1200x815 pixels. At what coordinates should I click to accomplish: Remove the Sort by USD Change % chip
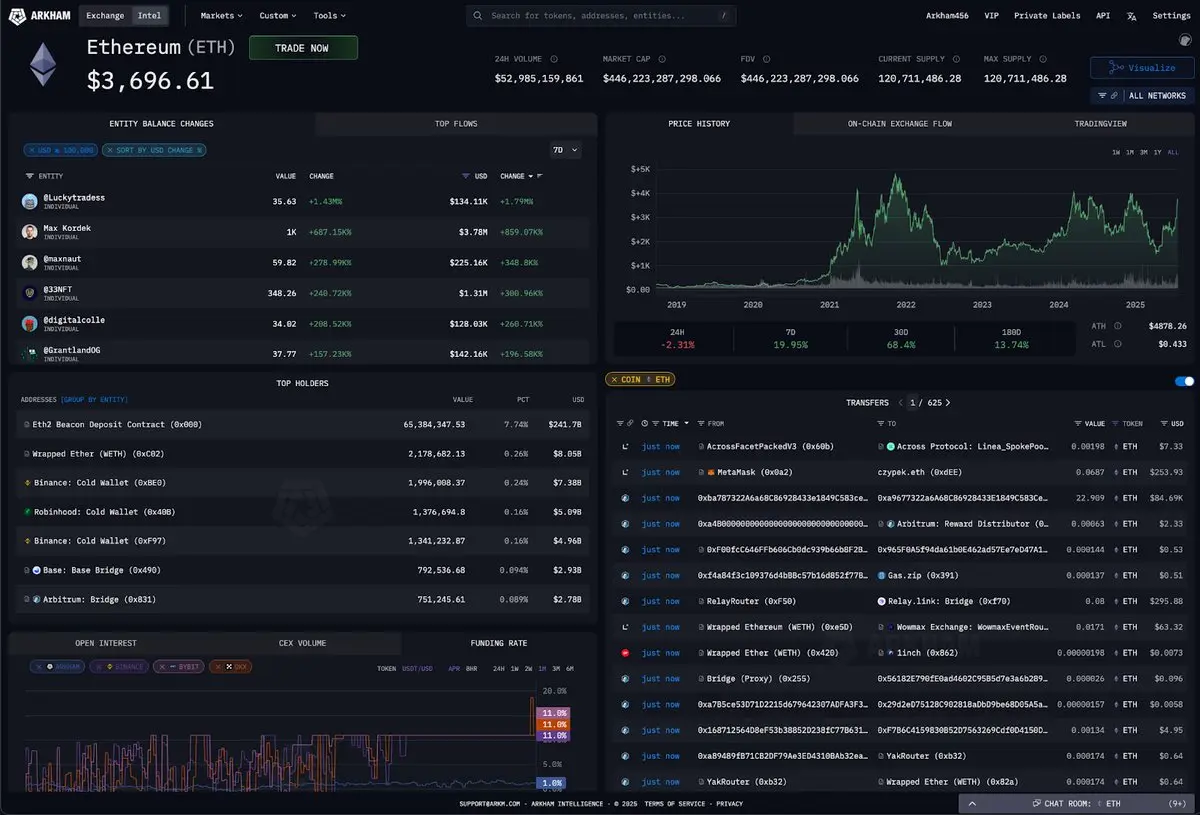coord(110,150)
